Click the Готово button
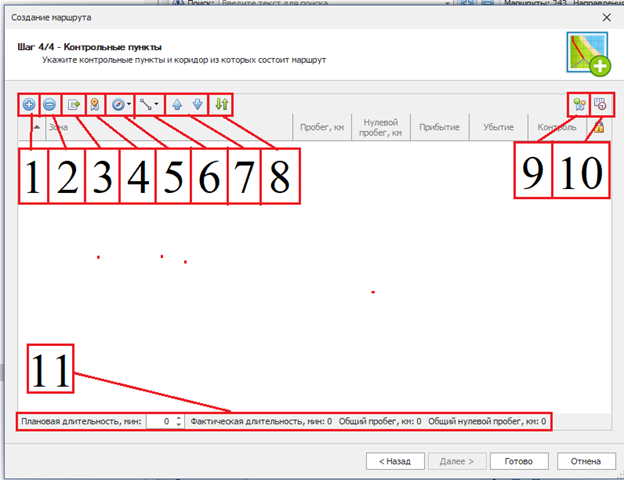This screenshot has width=625, height=481. (518, 462)
